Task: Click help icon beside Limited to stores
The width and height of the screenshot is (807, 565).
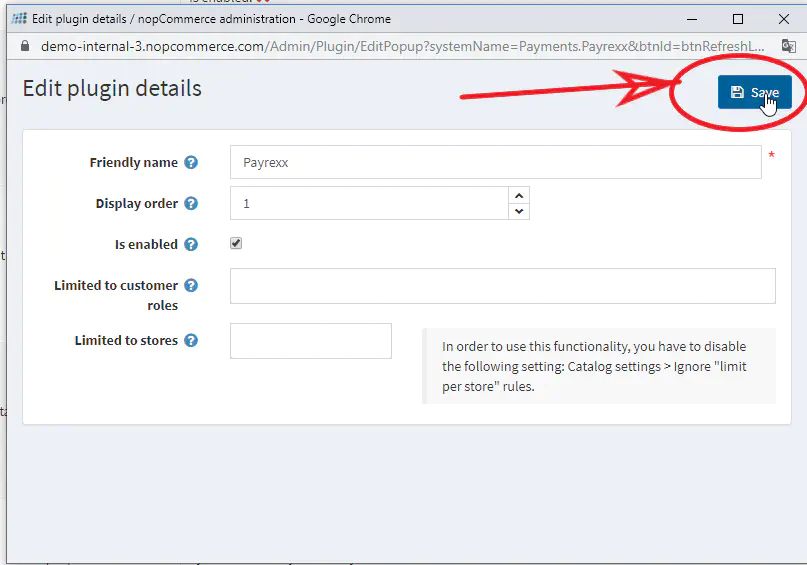Action: point(191,341)
